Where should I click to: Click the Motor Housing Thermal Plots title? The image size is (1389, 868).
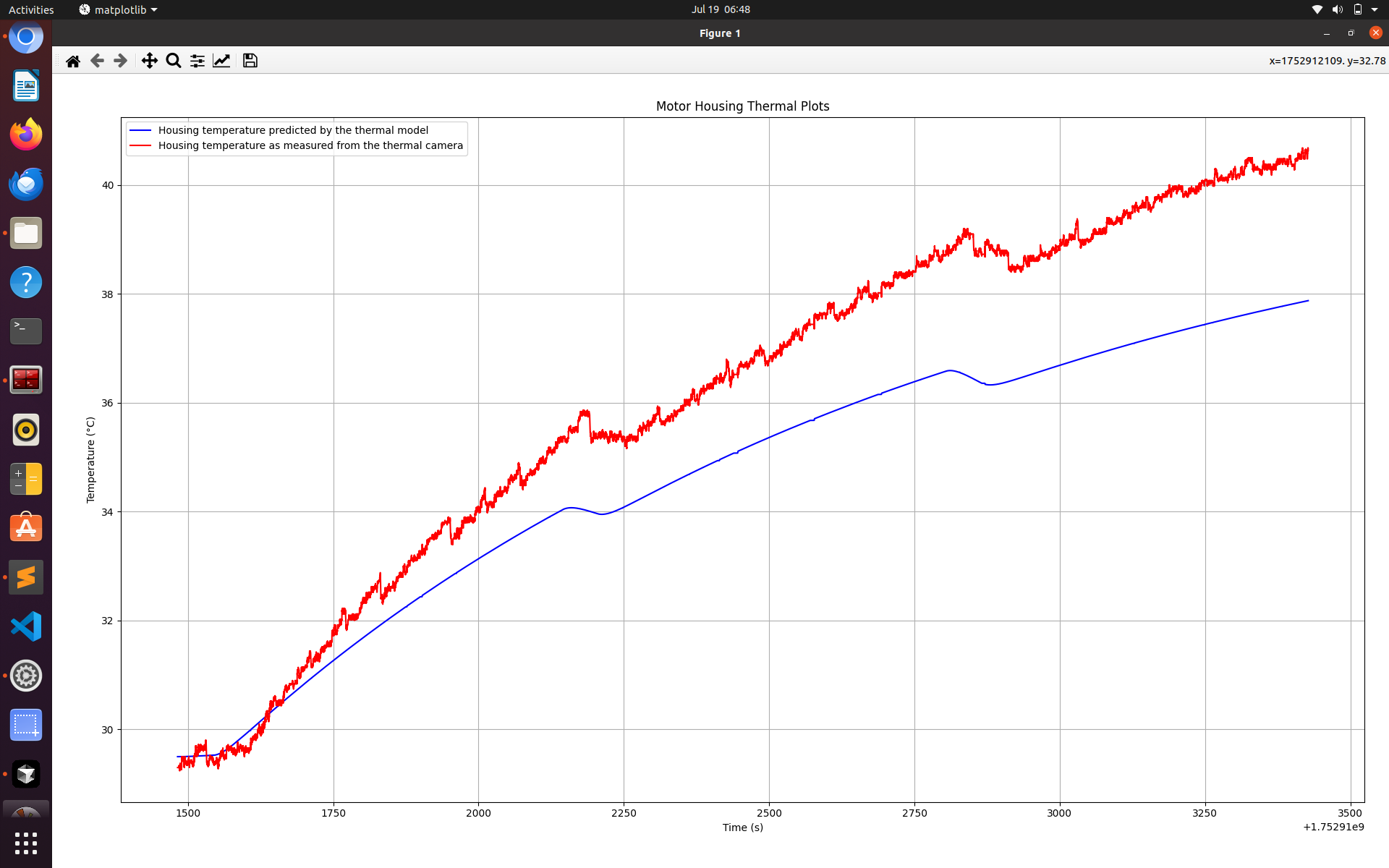coord(743,106)
